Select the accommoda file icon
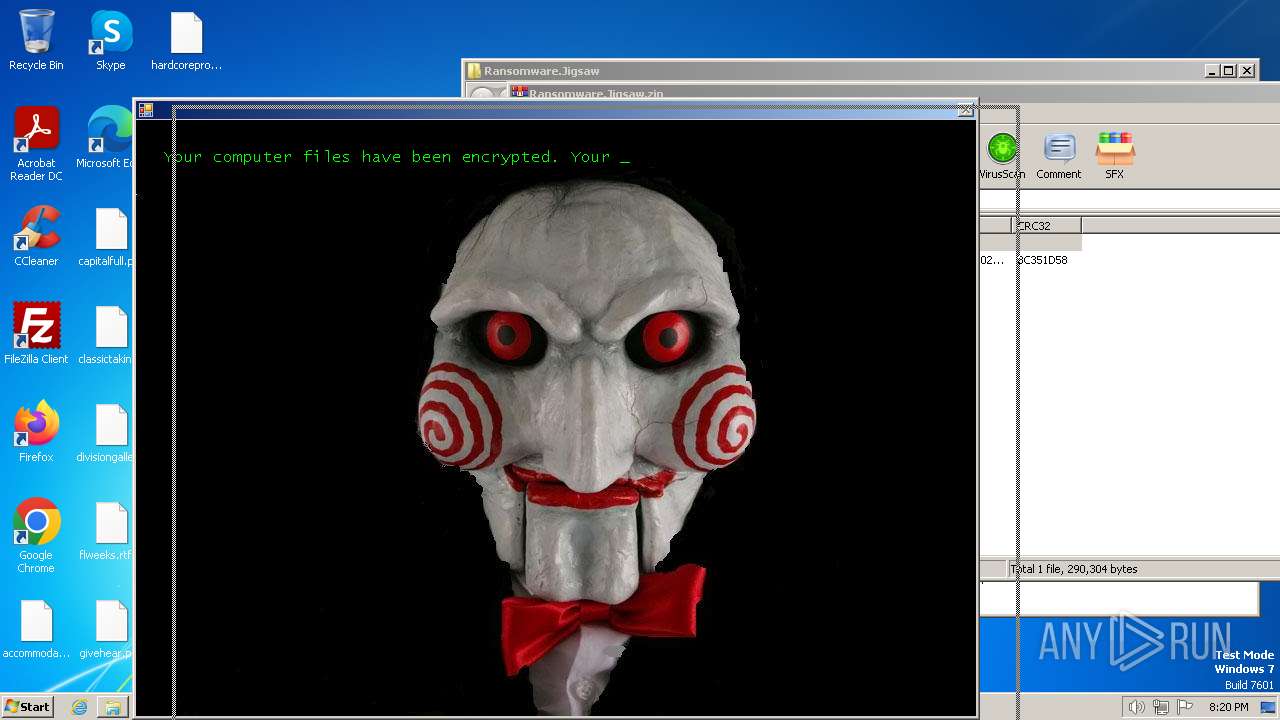The image size is (1280, 720). coord(36,628)
